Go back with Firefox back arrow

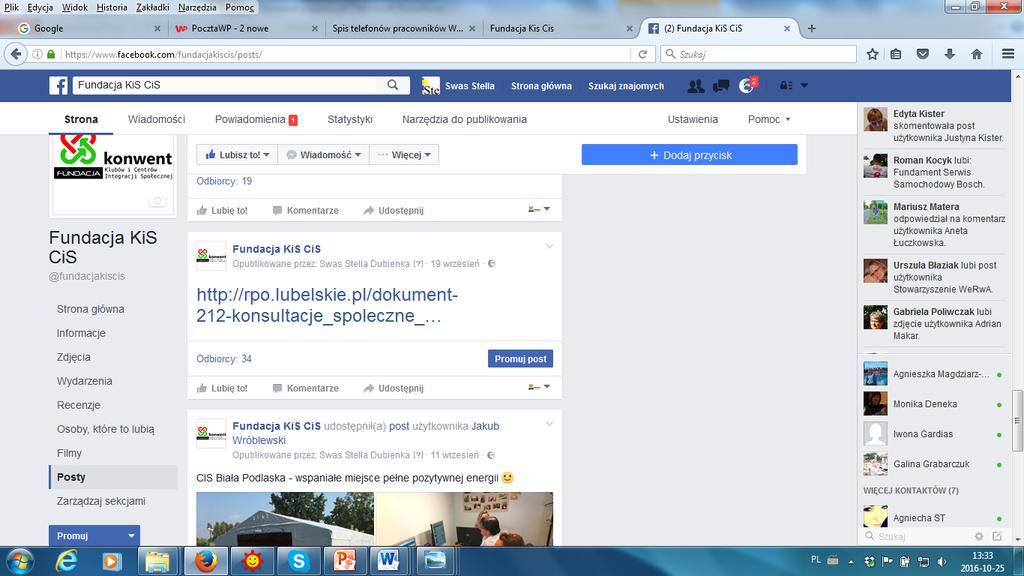(x=16, y=54)
